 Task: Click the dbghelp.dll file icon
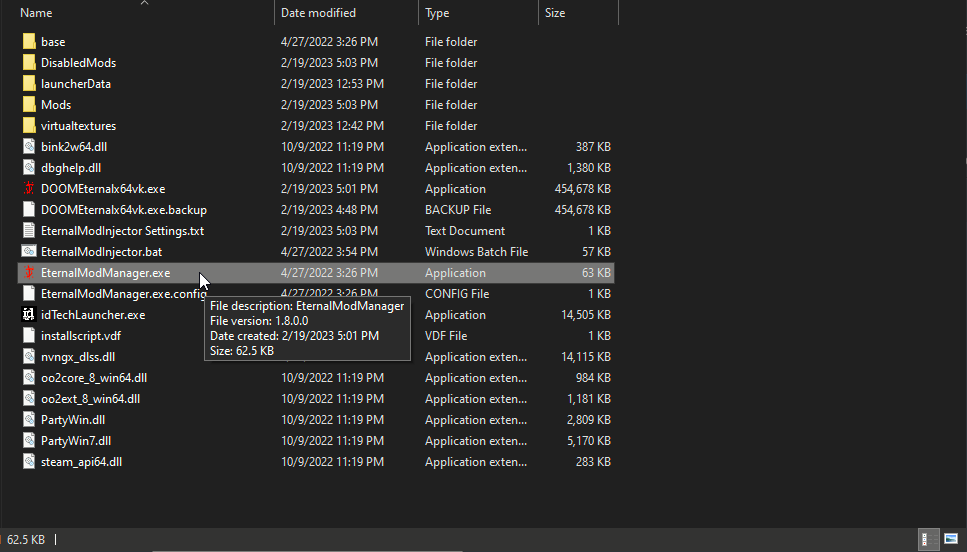(28, 168)
